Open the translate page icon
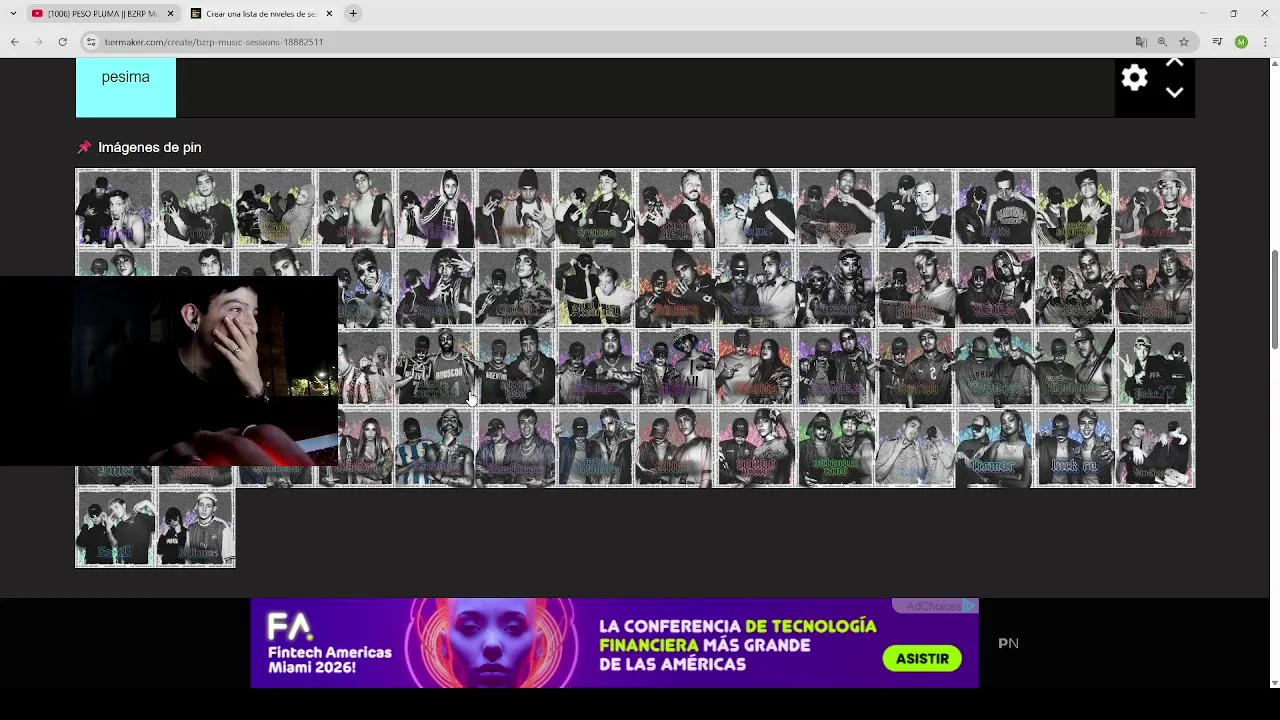This screenshot has height=720, width=1280. 1141,42
